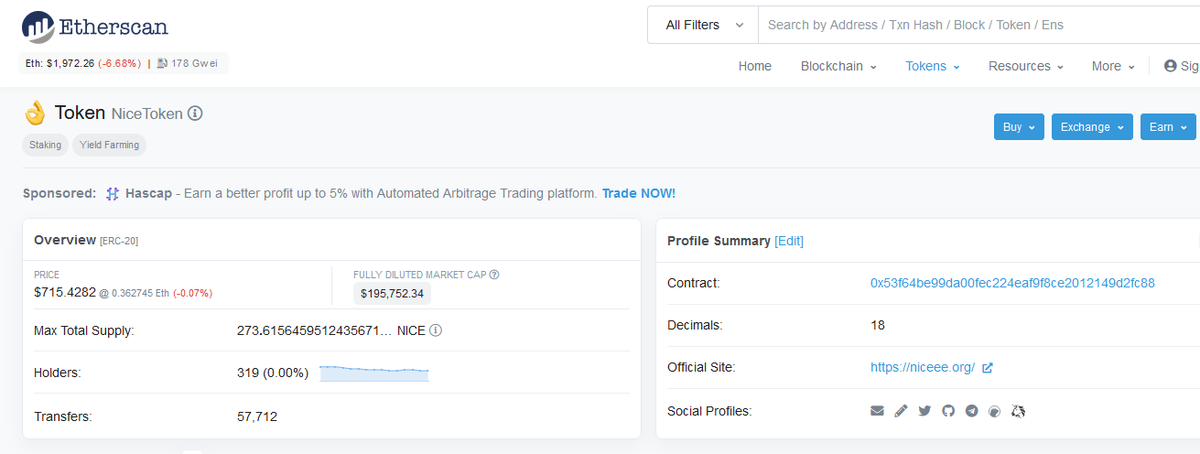The image size is (1200, 454).
Task: Click the Trade NOW! sponsored link
Action: click(638, 193)
